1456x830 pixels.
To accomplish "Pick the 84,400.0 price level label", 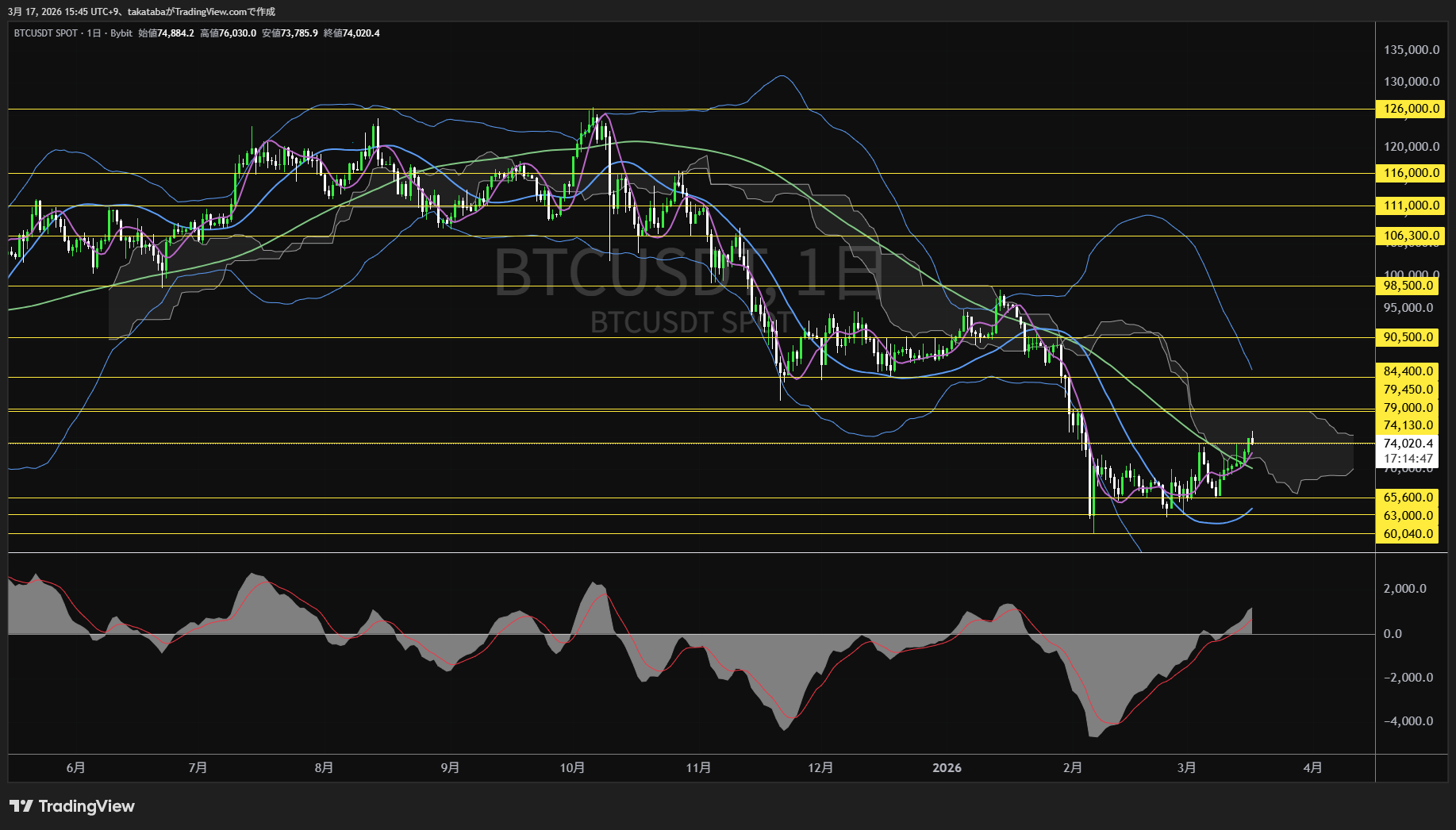I will coord(1408,371).
